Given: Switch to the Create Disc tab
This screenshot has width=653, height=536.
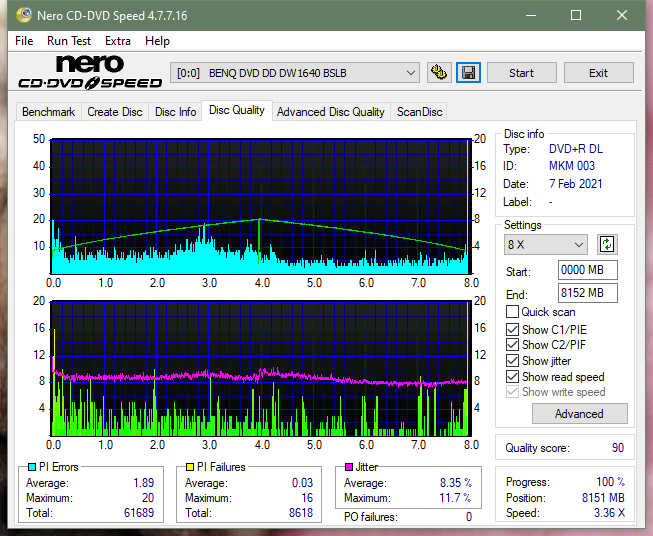Looking at the screenshot, I should click(x=115, y=112).
